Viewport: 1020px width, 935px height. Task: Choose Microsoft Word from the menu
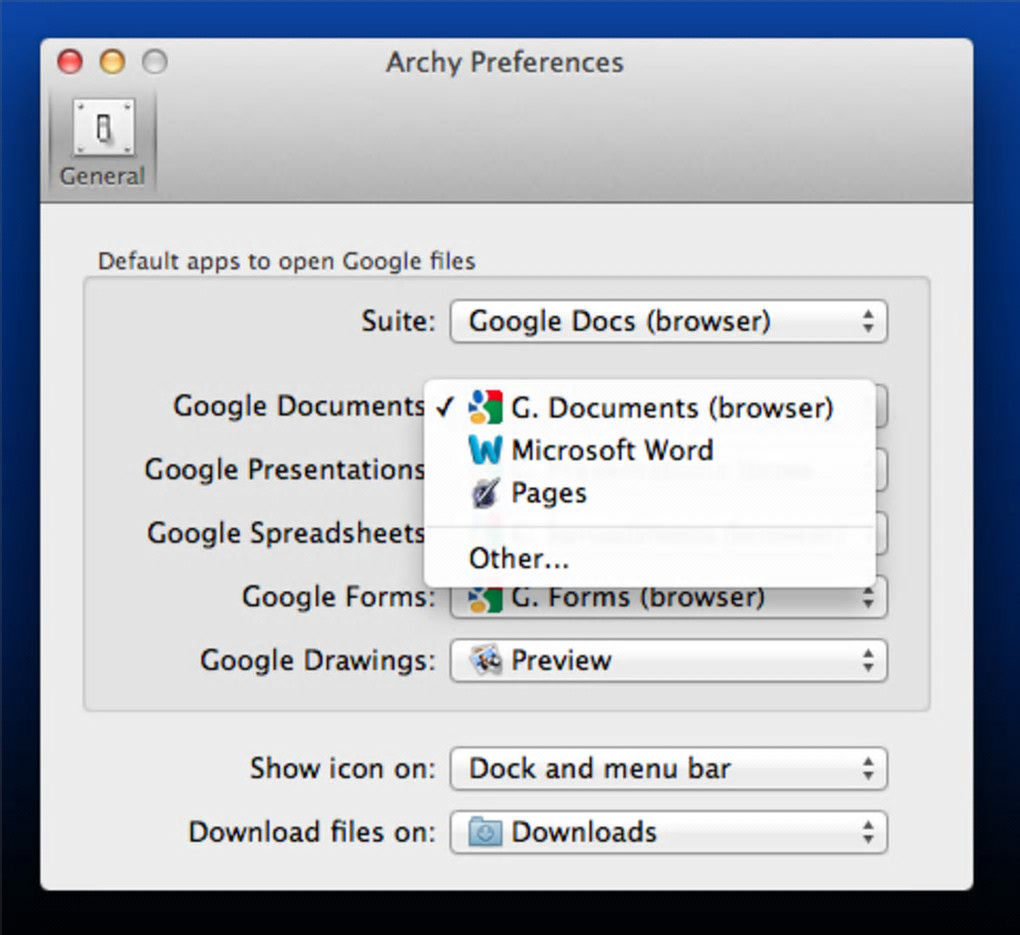coord(612,450)
